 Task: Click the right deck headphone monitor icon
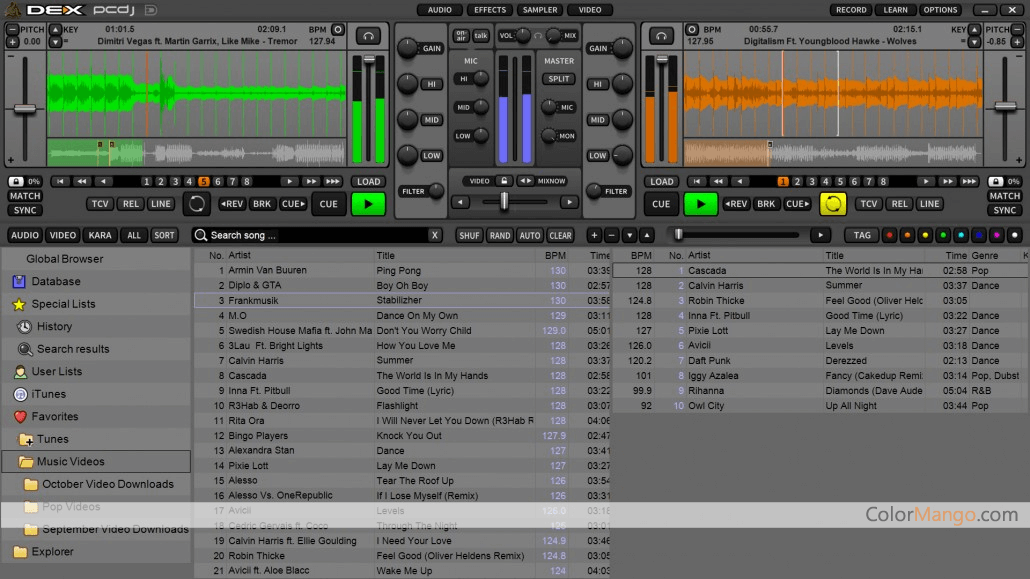(x=661, y=36)
